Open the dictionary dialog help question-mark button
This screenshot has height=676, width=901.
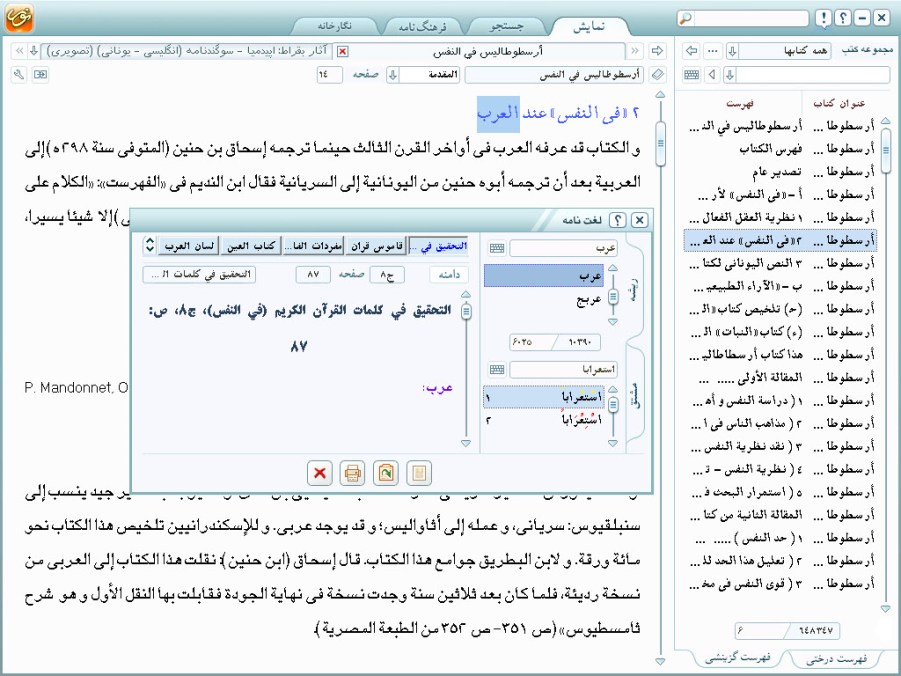click(618, 220)
